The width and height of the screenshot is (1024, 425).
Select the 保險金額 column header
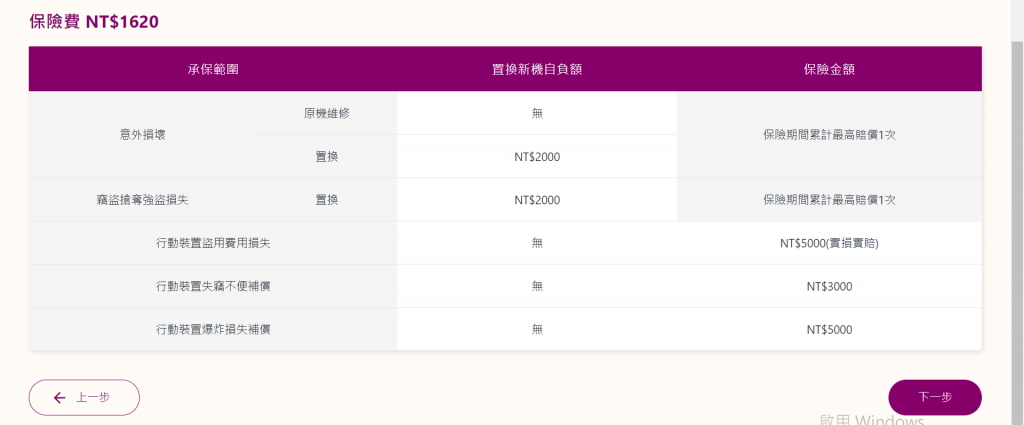pos(829,69)
